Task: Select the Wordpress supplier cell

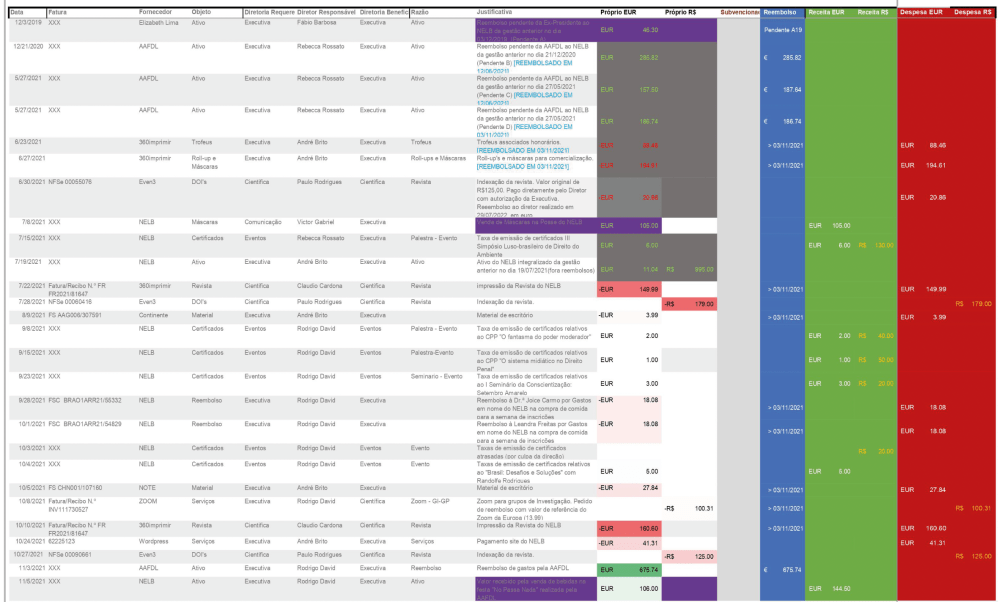Action: point(155,541)
